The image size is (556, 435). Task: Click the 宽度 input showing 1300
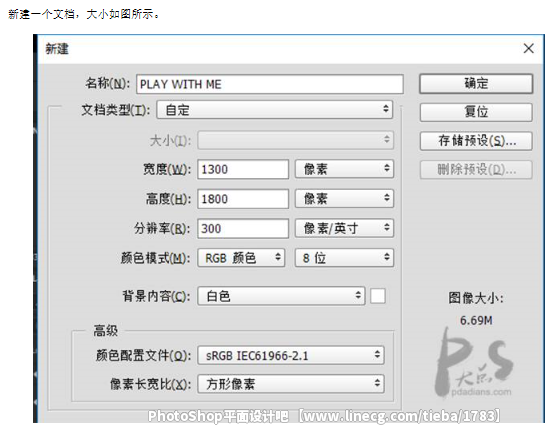(x=243, y=169)
